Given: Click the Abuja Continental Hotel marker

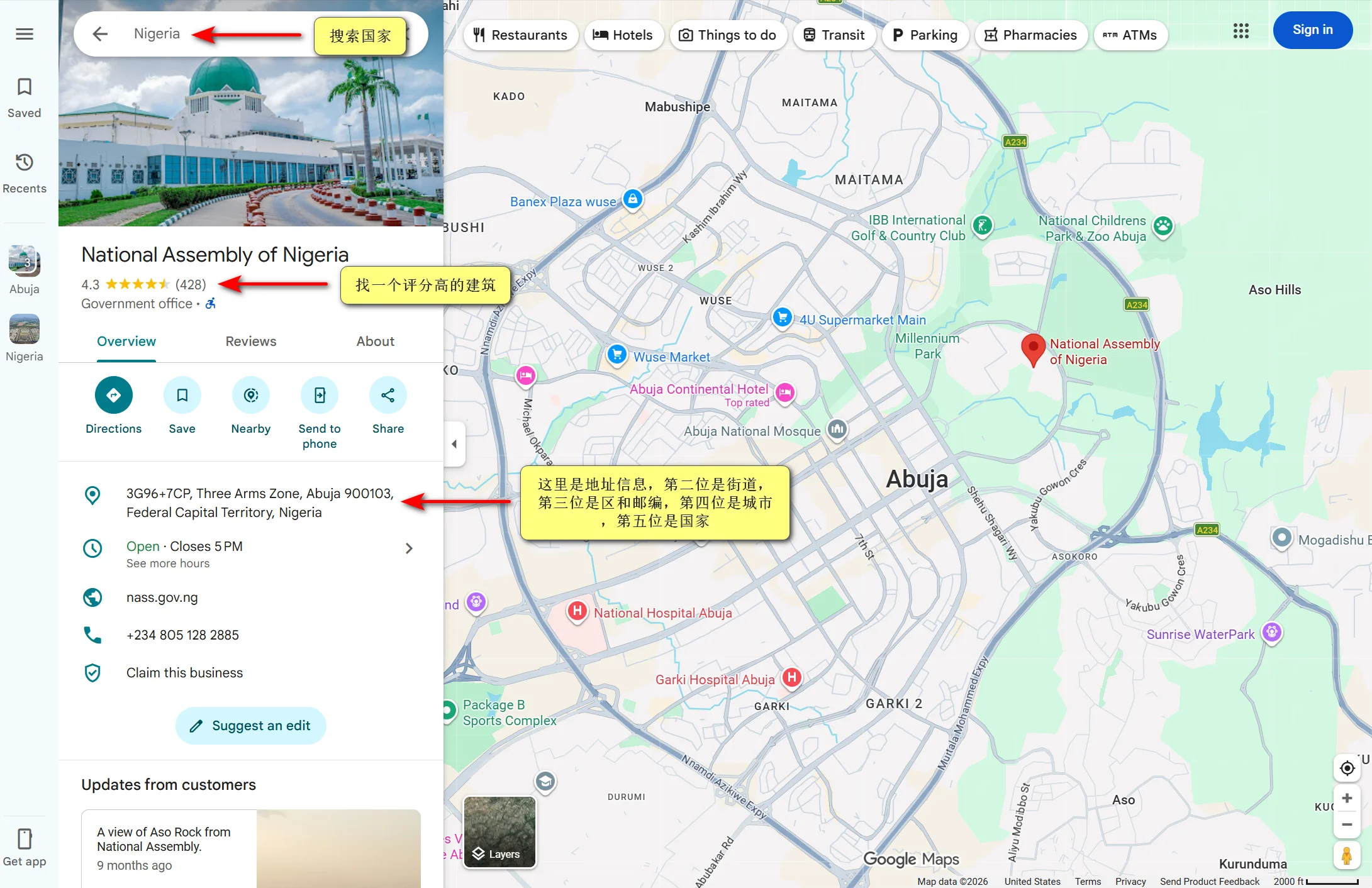Looking at the screenshot, I should point(784,393).
